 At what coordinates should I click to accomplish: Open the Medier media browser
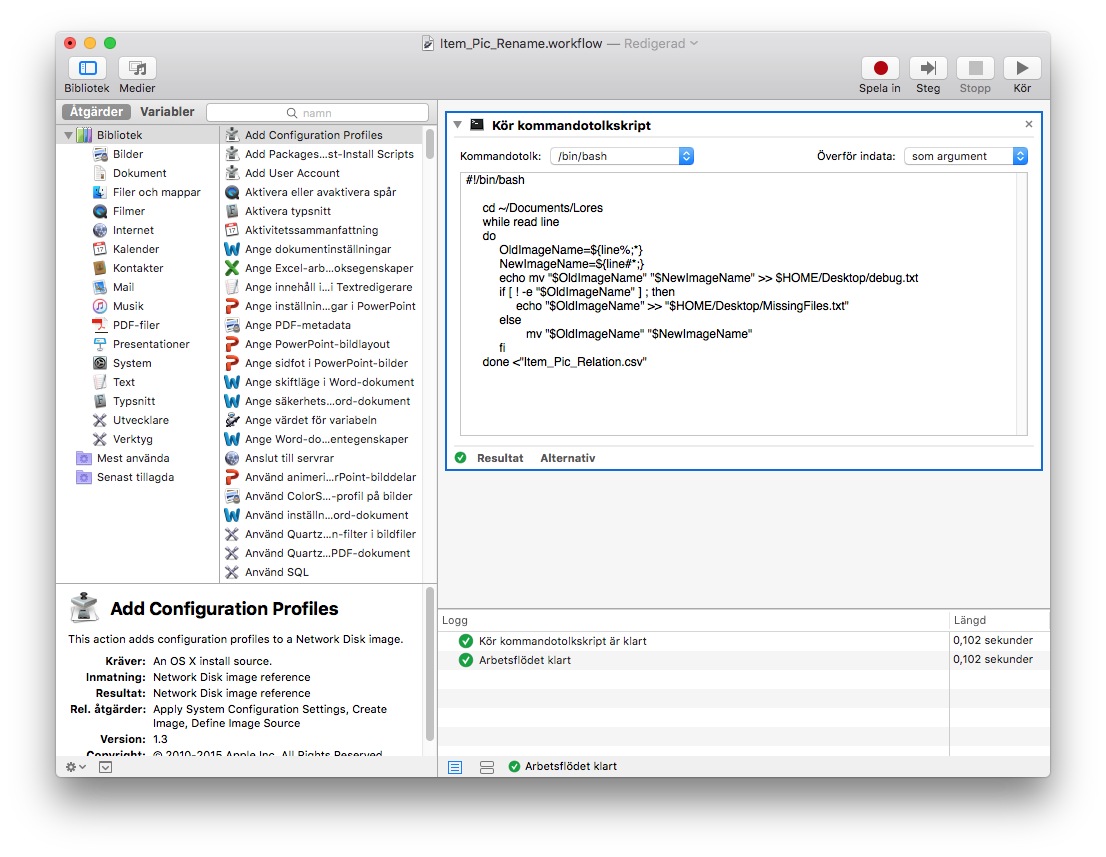pyautogui.click(x=138, y=68)
